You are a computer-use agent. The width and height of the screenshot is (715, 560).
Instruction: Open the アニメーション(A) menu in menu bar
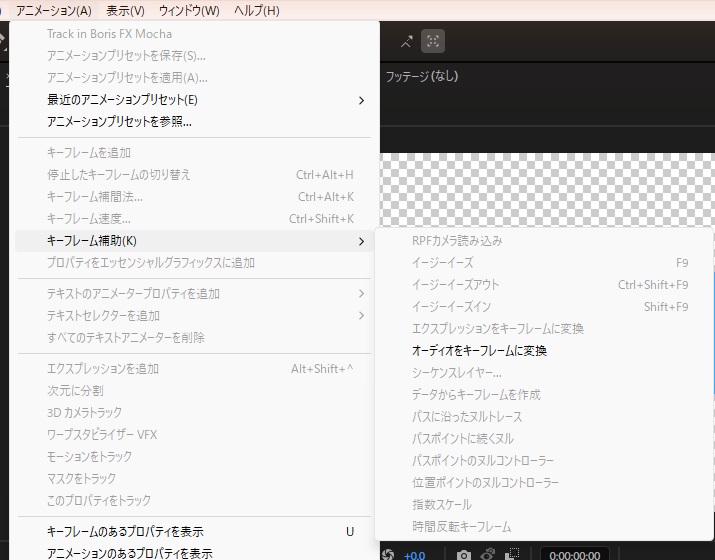point(54,10)
